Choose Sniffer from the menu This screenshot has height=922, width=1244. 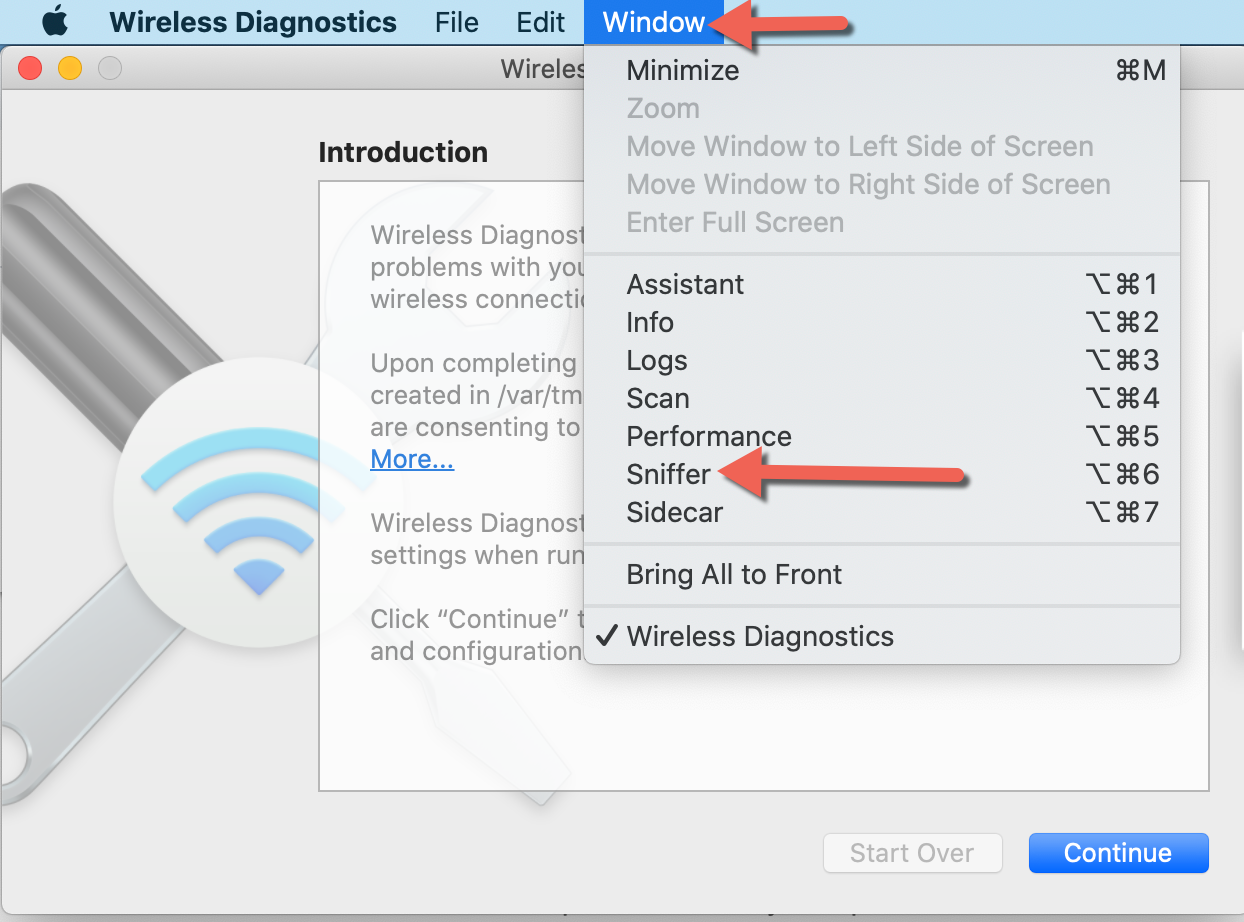click(x=669, y=475)
